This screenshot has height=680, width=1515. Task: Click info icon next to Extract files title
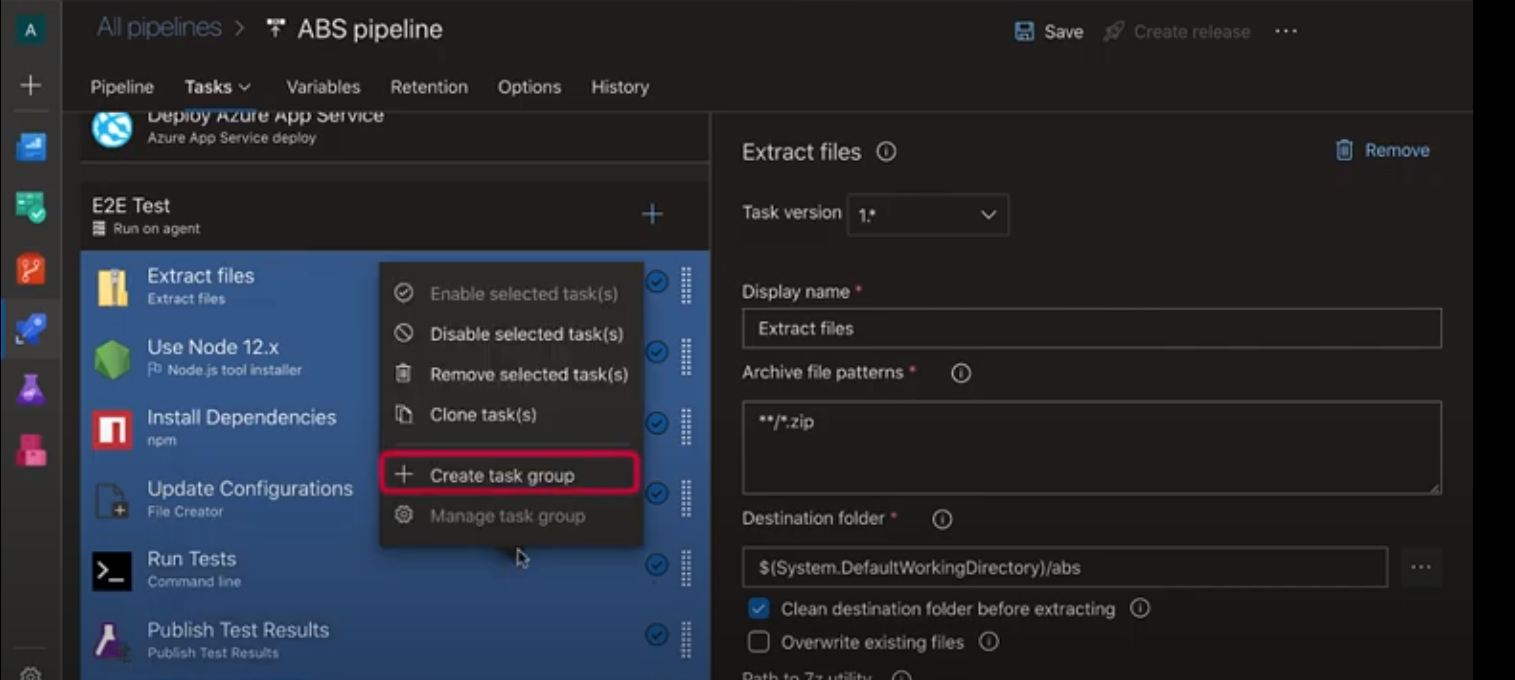(x=886, y=152)
